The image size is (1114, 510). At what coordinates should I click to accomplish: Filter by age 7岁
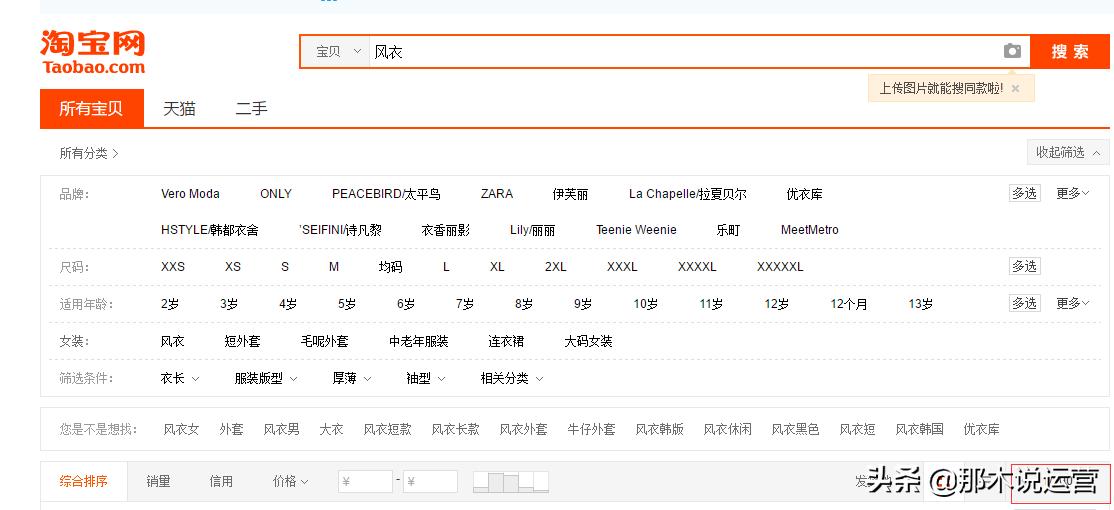coord(465,304)
